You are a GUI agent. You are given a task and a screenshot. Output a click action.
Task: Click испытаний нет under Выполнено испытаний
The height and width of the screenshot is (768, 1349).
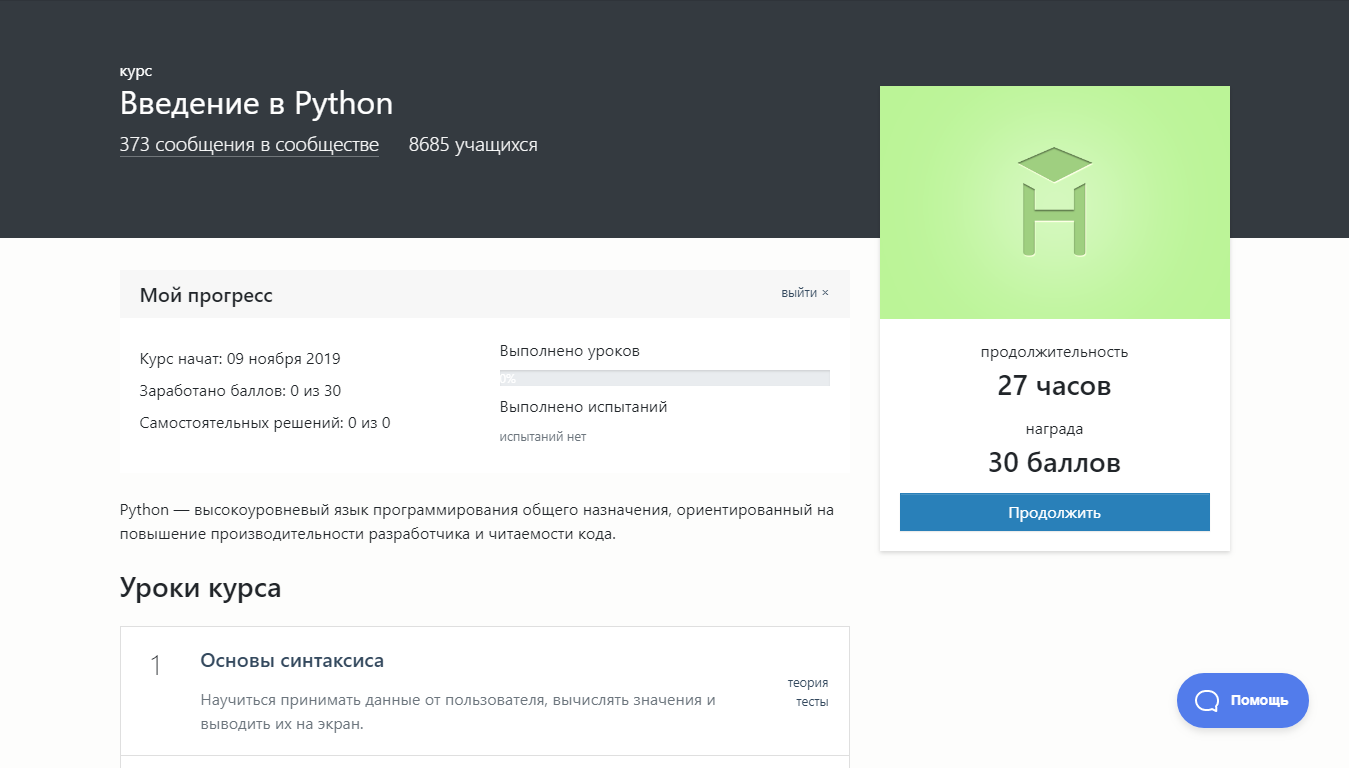[543, 437]
